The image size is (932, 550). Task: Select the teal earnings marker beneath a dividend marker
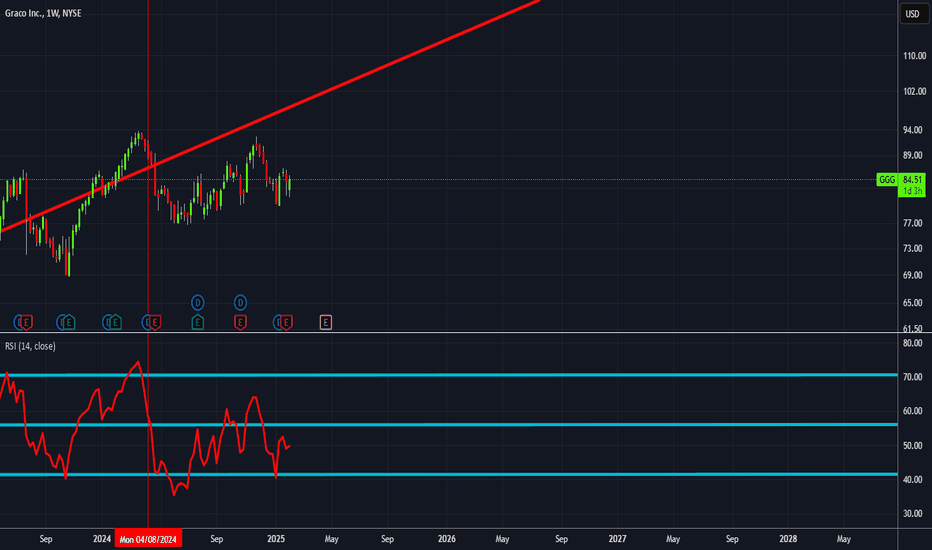(197, 322)
